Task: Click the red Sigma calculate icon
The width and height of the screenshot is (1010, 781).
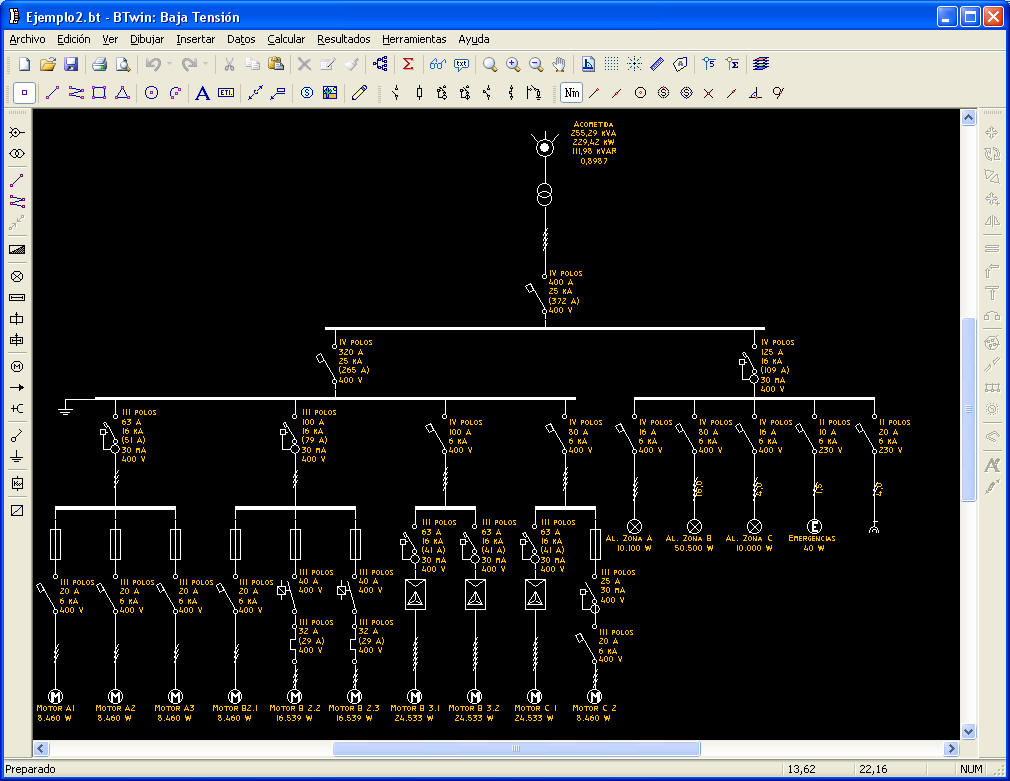Action: tap(408, 64)
